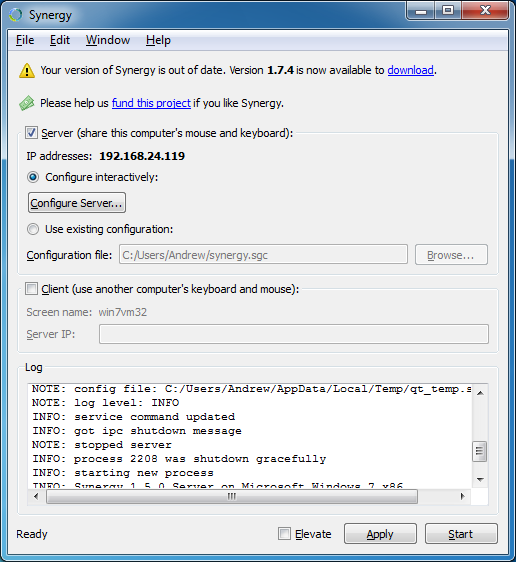Viewport: 516px width, 562px height.
Task: Click the yellow warning triangle icon
Action: [27, 70]
